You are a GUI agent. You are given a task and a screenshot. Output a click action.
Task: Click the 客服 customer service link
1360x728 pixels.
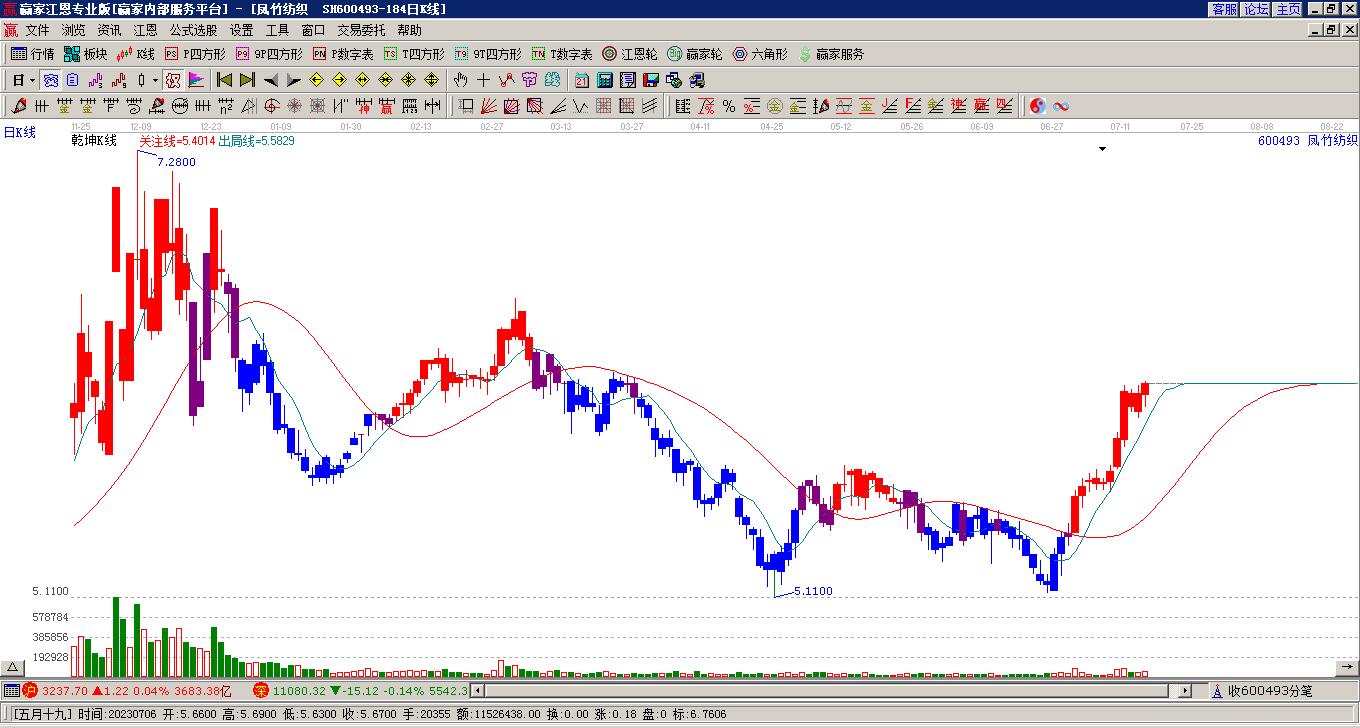pos(1224,9)
